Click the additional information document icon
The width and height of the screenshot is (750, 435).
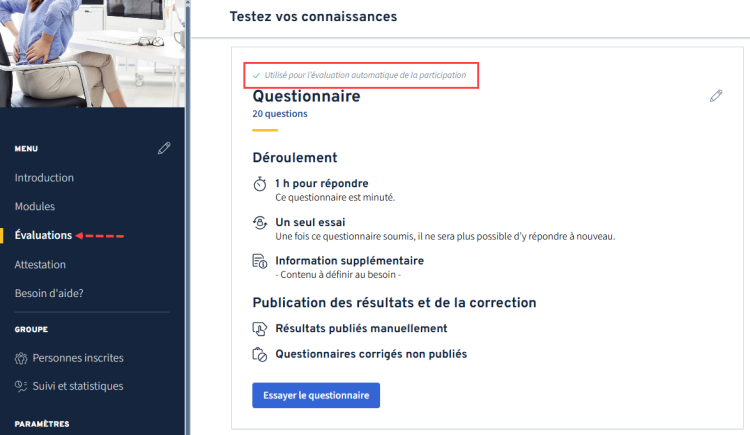(x=260, y=262)
